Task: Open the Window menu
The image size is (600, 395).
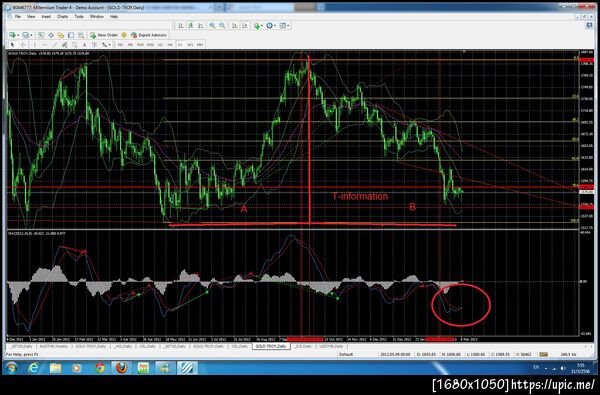Action: click(x=96, y=17)
